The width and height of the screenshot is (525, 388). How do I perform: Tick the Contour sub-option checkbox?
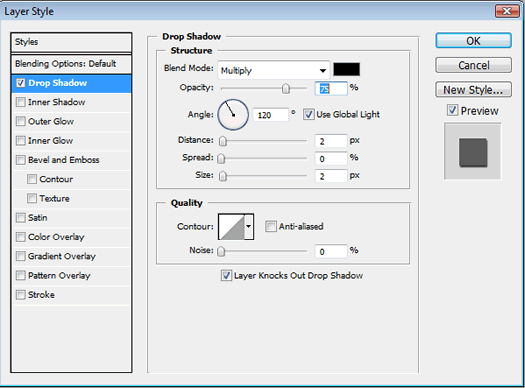click(x=32, y=179)
